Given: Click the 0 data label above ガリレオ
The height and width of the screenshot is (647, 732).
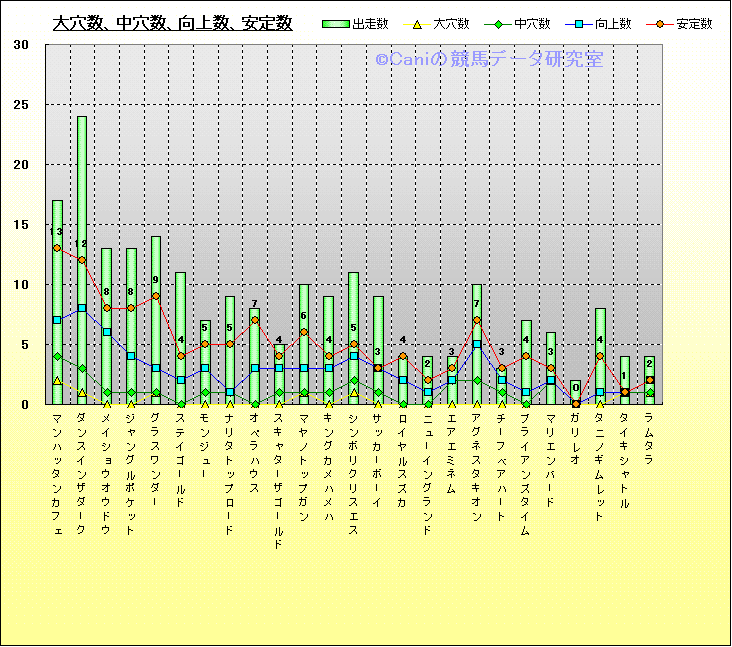Looking at the screenshot, I should pos(575,387).
